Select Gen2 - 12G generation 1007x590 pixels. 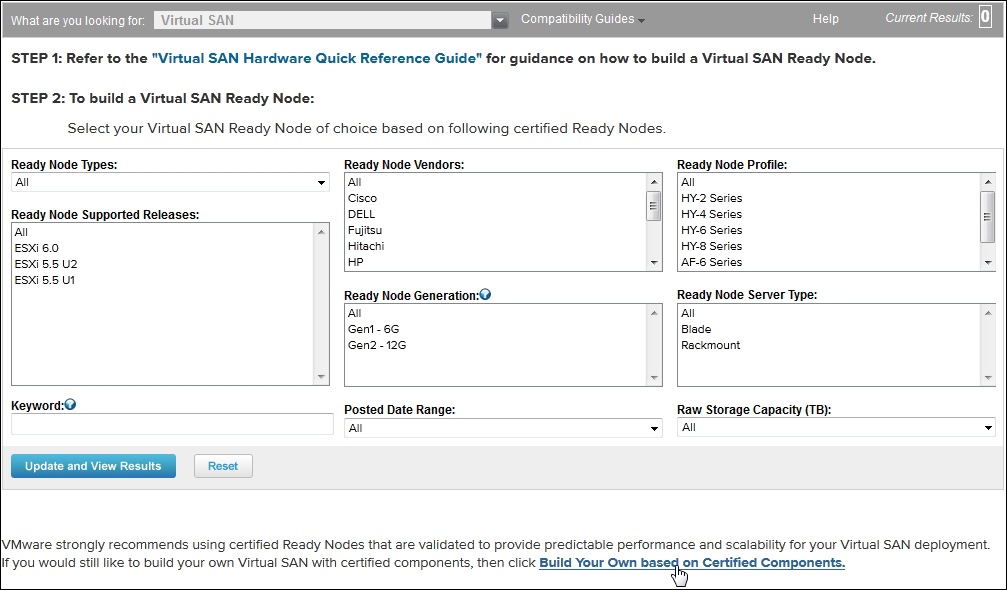(377, 345)
